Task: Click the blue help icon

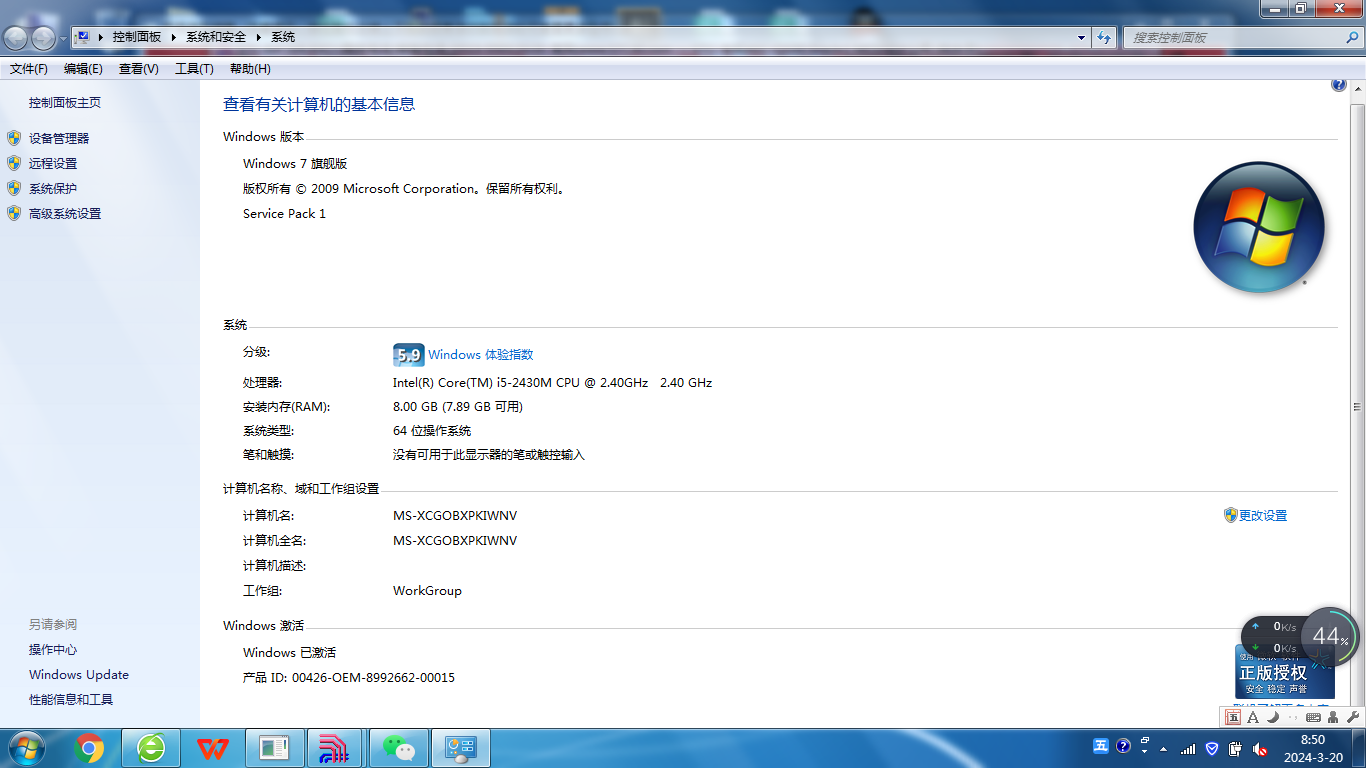Action: pyautogui.click(x=1123, y=746)
